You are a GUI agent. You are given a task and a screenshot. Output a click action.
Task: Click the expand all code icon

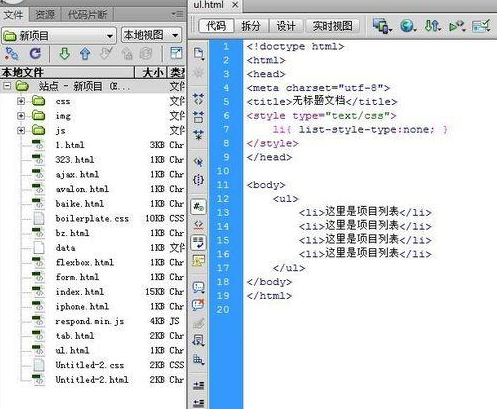(199, 135)
